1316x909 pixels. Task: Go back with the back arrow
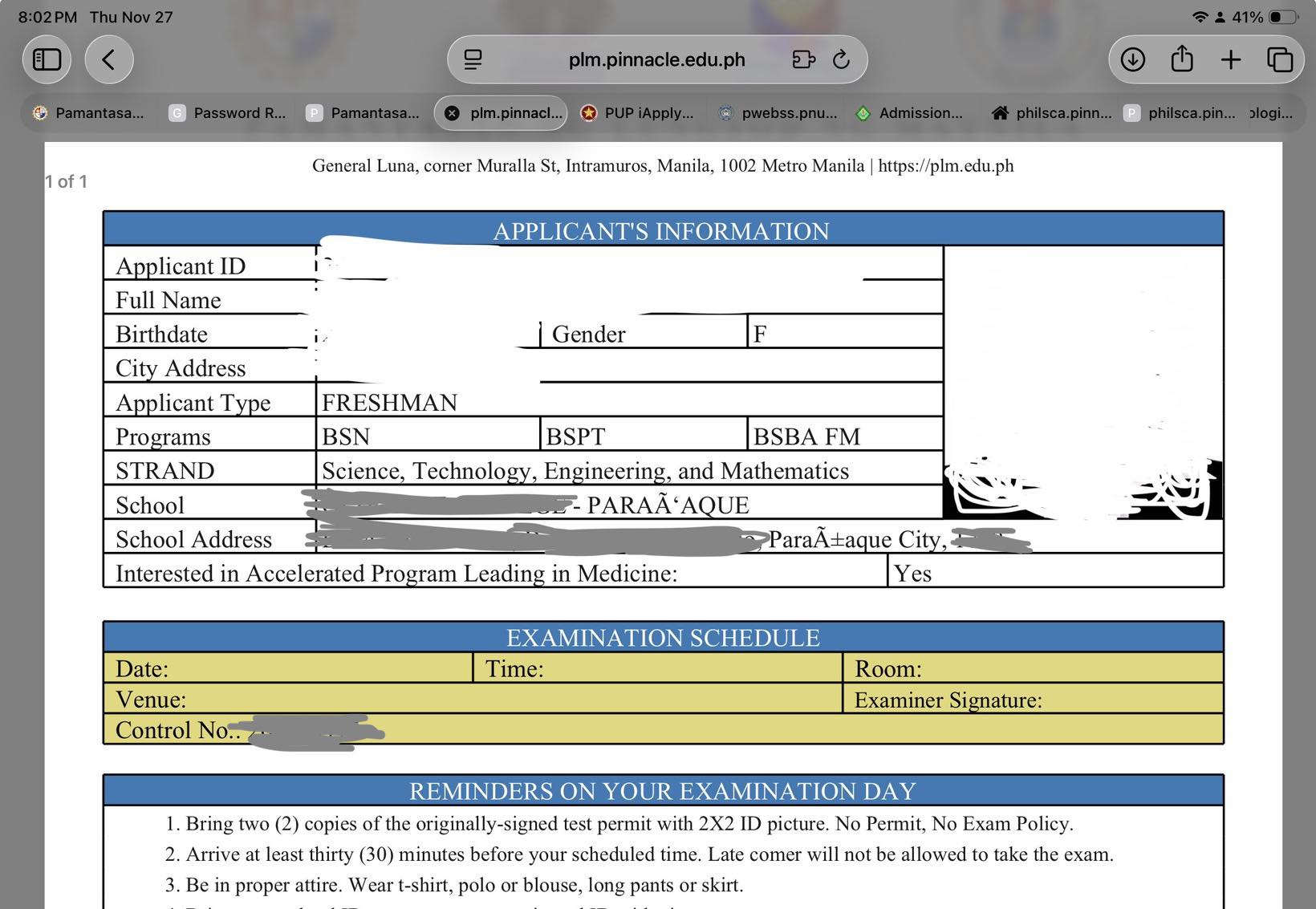click(x=108, y=59)
